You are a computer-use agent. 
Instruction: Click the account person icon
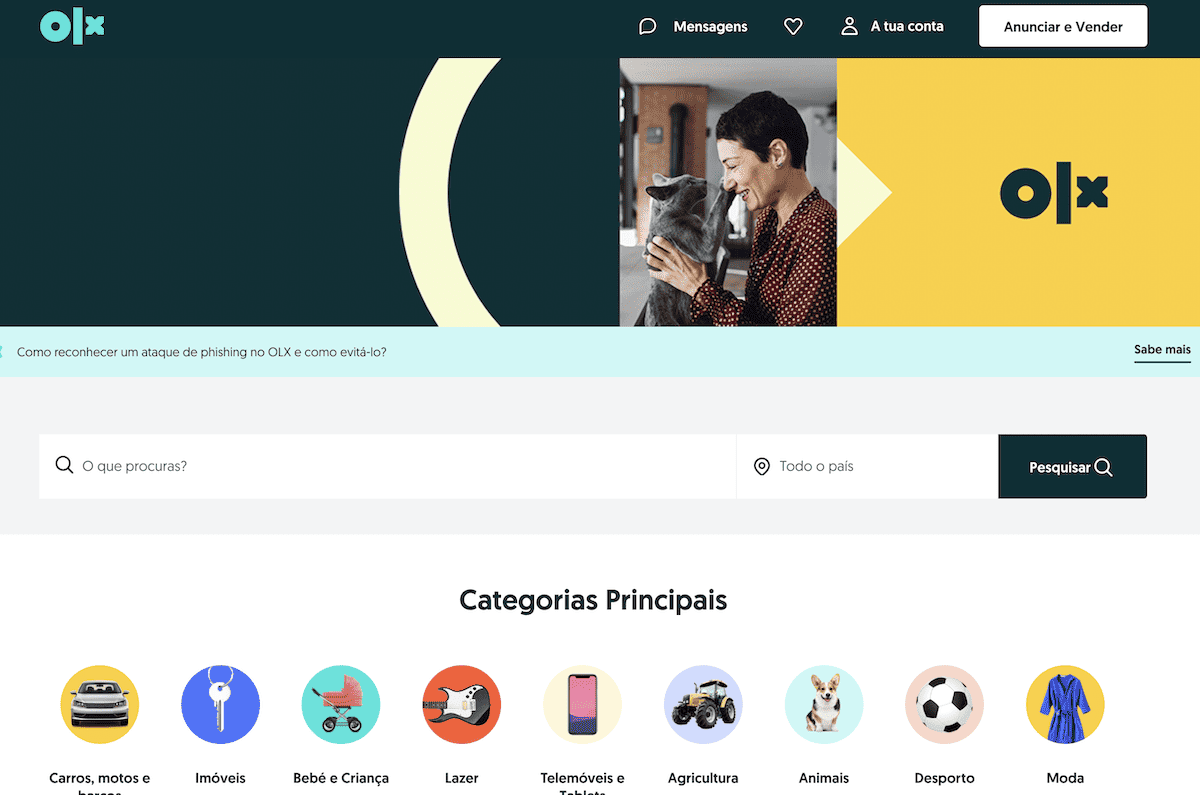coord(850,27)
